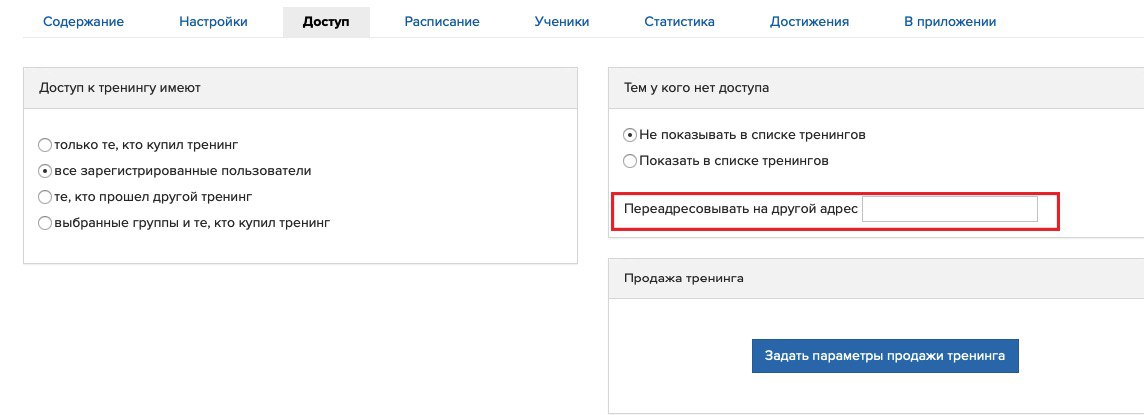Viewport: 1144px width, 415px height.
Task: Open the Ученики tab
Action: click(562, 22)
